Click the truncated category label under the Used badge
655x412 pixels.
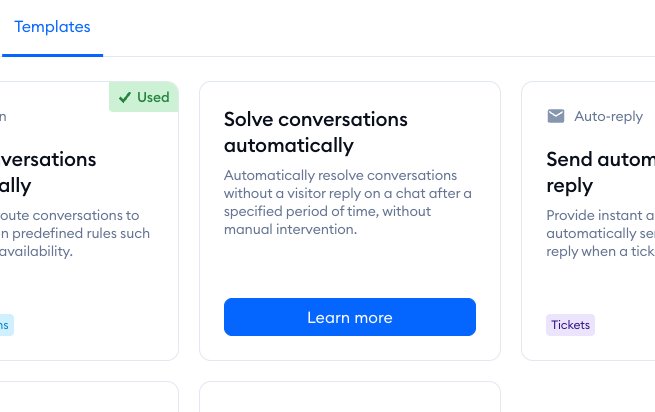click(3, 116)
